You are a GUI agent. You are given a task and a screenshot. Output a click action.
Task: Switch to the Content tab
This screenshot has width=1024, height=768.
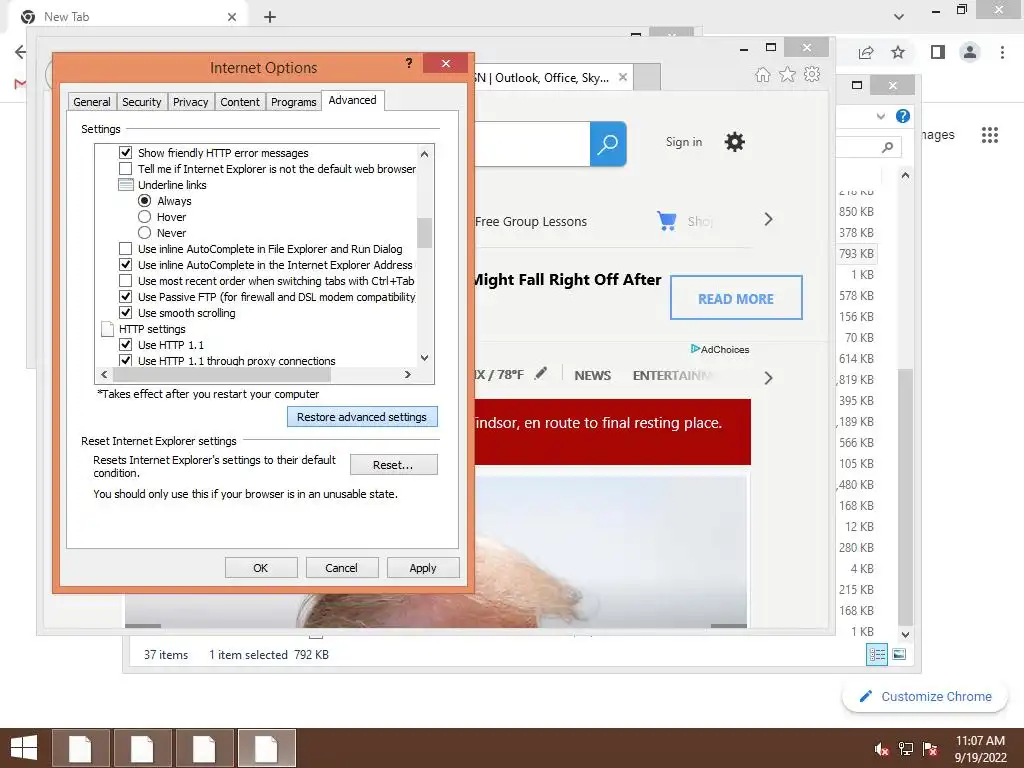pyautogui.click(x=240, y=102)
